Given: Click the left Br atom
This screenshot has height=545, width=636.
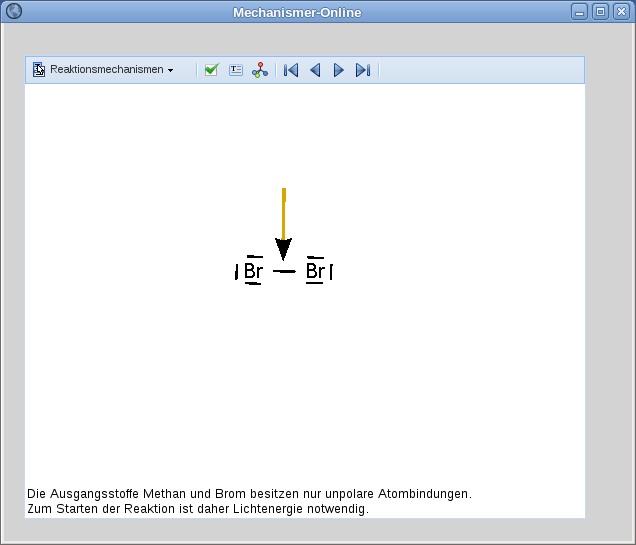Looking at the screenshot, I should click(x=253, y=271).
